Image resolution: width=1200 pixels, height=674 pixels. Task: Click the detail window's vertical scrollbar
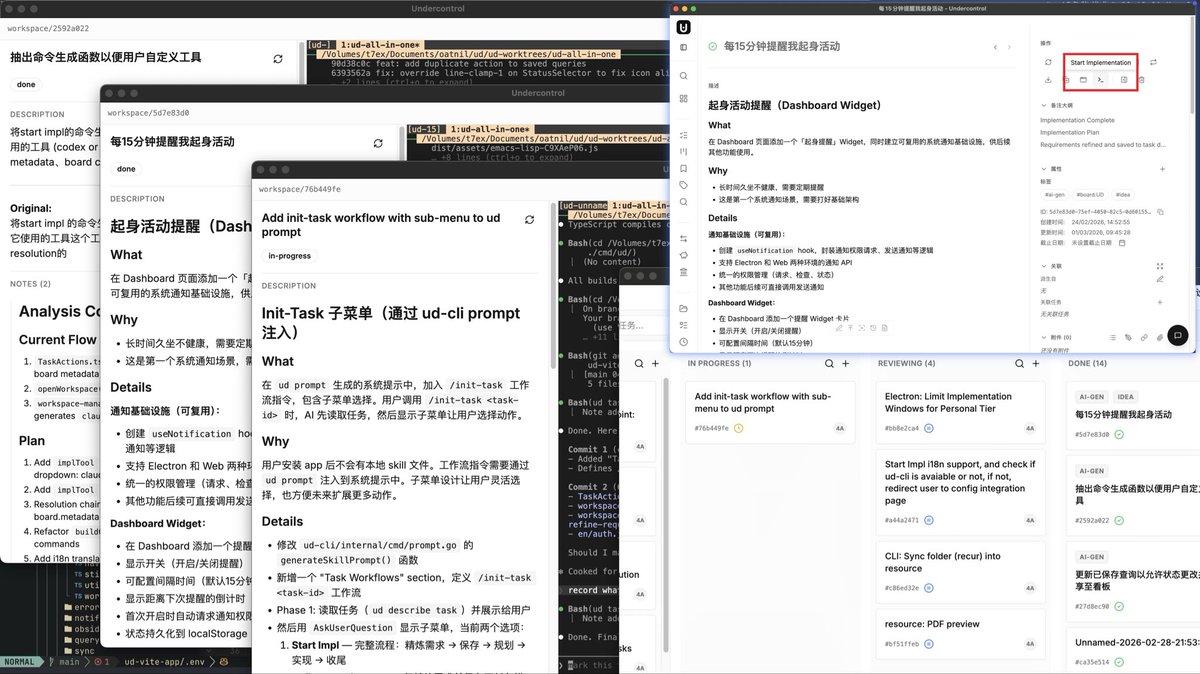1193,70
